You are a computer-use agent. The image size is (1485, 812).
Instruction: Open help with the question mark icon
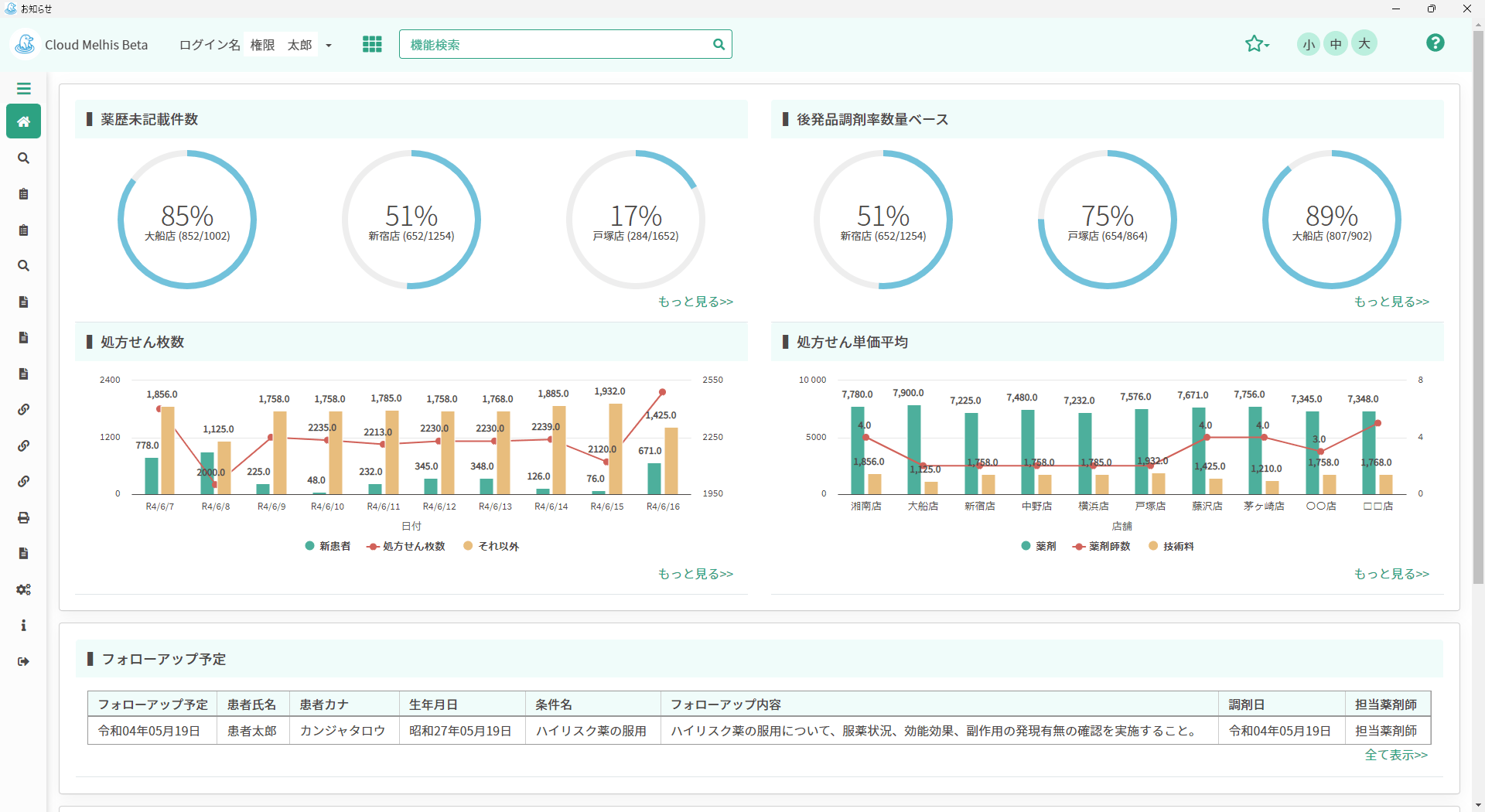tap(1435, 43)
